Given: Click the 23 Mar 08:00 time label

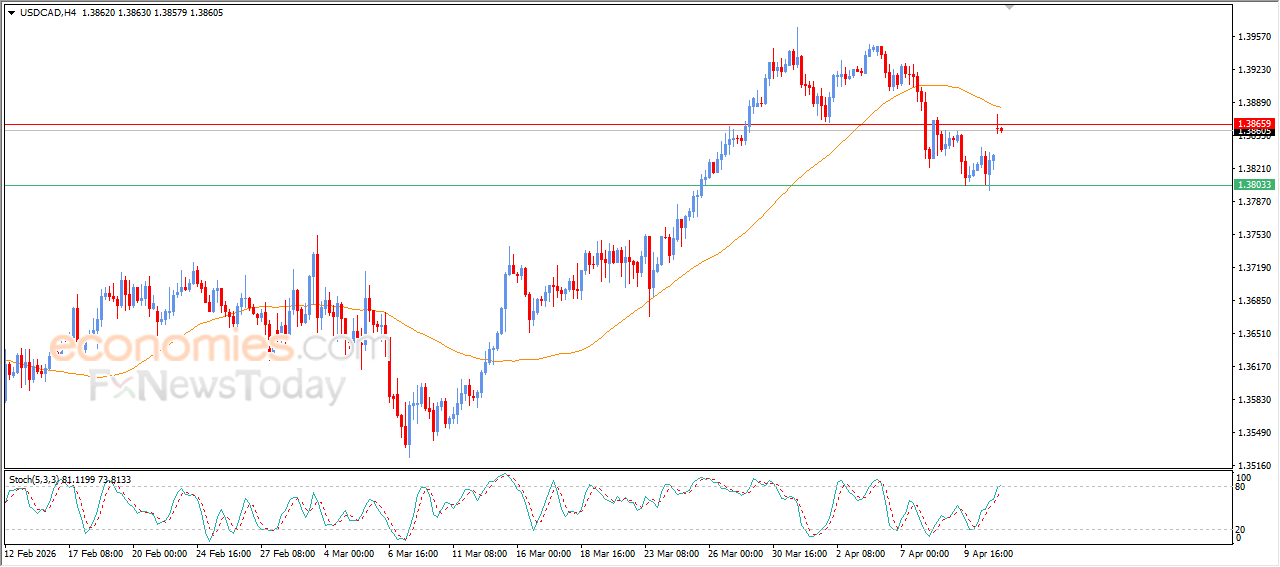Looking at the screenshot, I should click(668, 553).
